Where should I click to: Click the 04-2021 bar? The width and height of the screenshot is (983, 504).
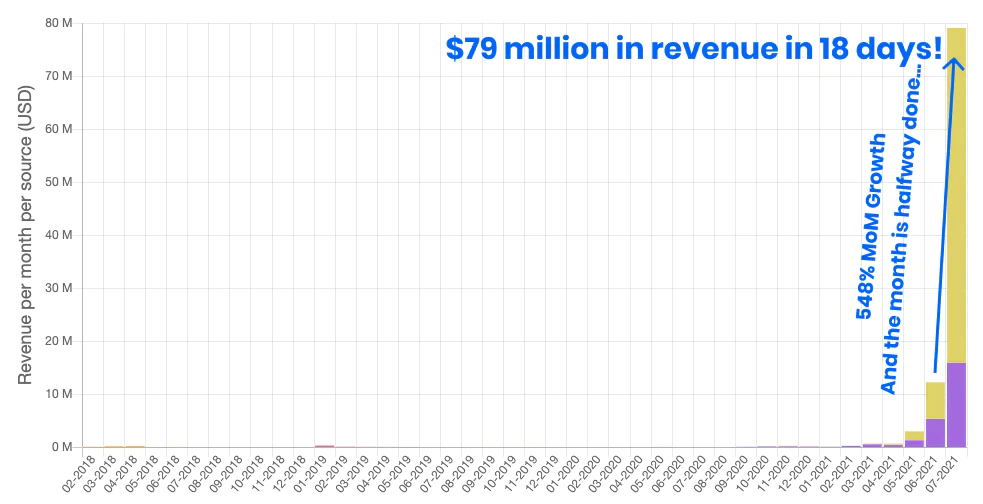point(893,445)
